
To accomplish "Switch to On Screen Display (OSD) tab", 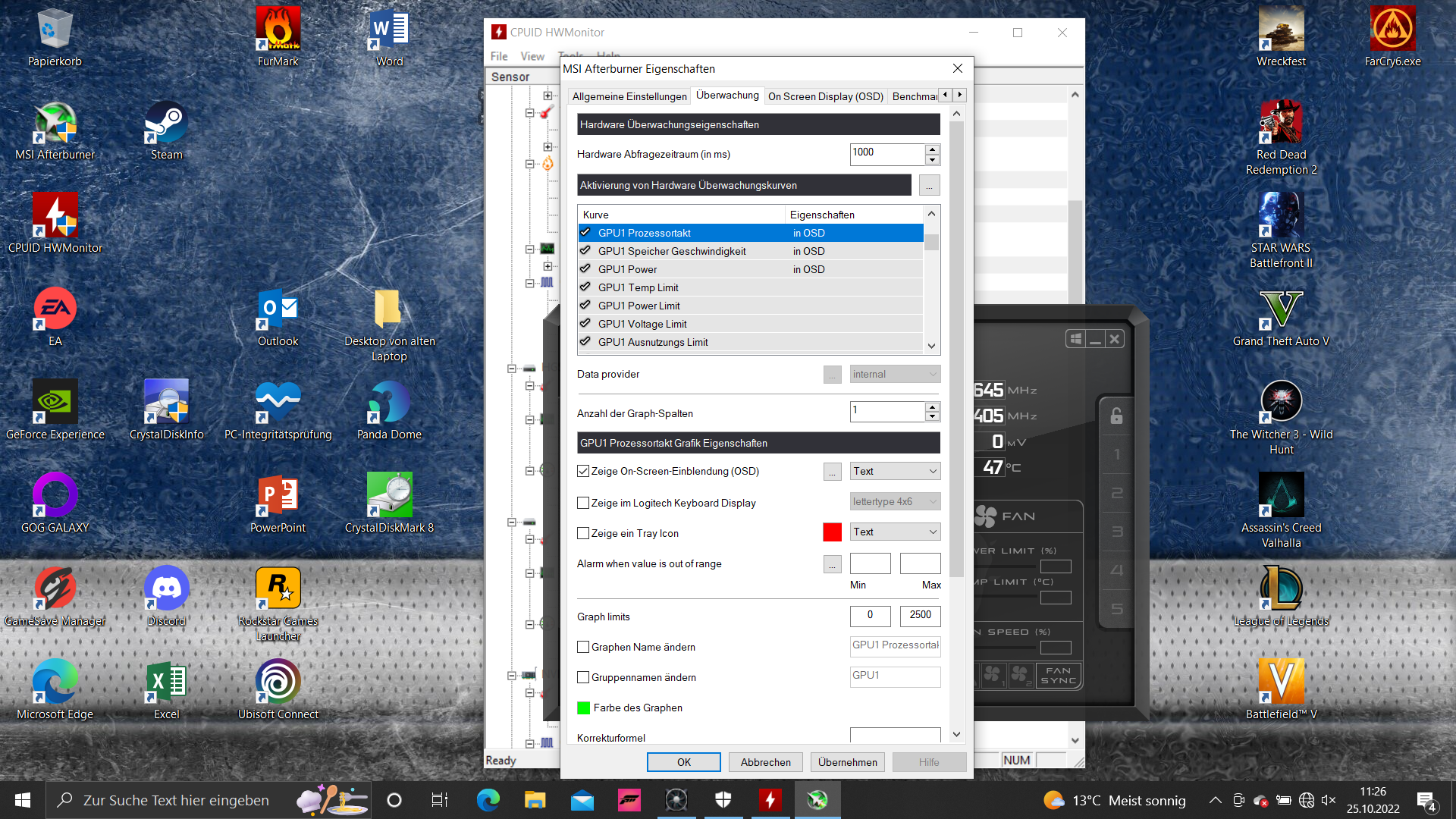I will coord(825,96).
